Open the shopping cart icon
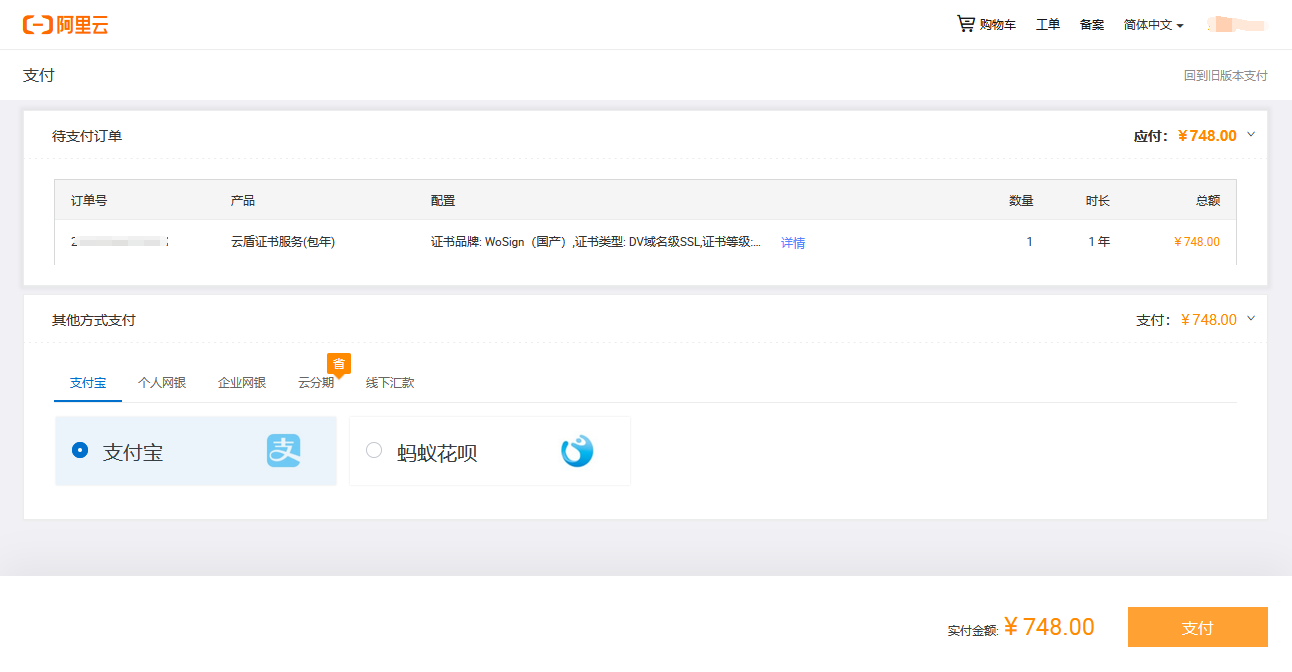This screenshot has height=672, width=1292. [x=965, y=24]
